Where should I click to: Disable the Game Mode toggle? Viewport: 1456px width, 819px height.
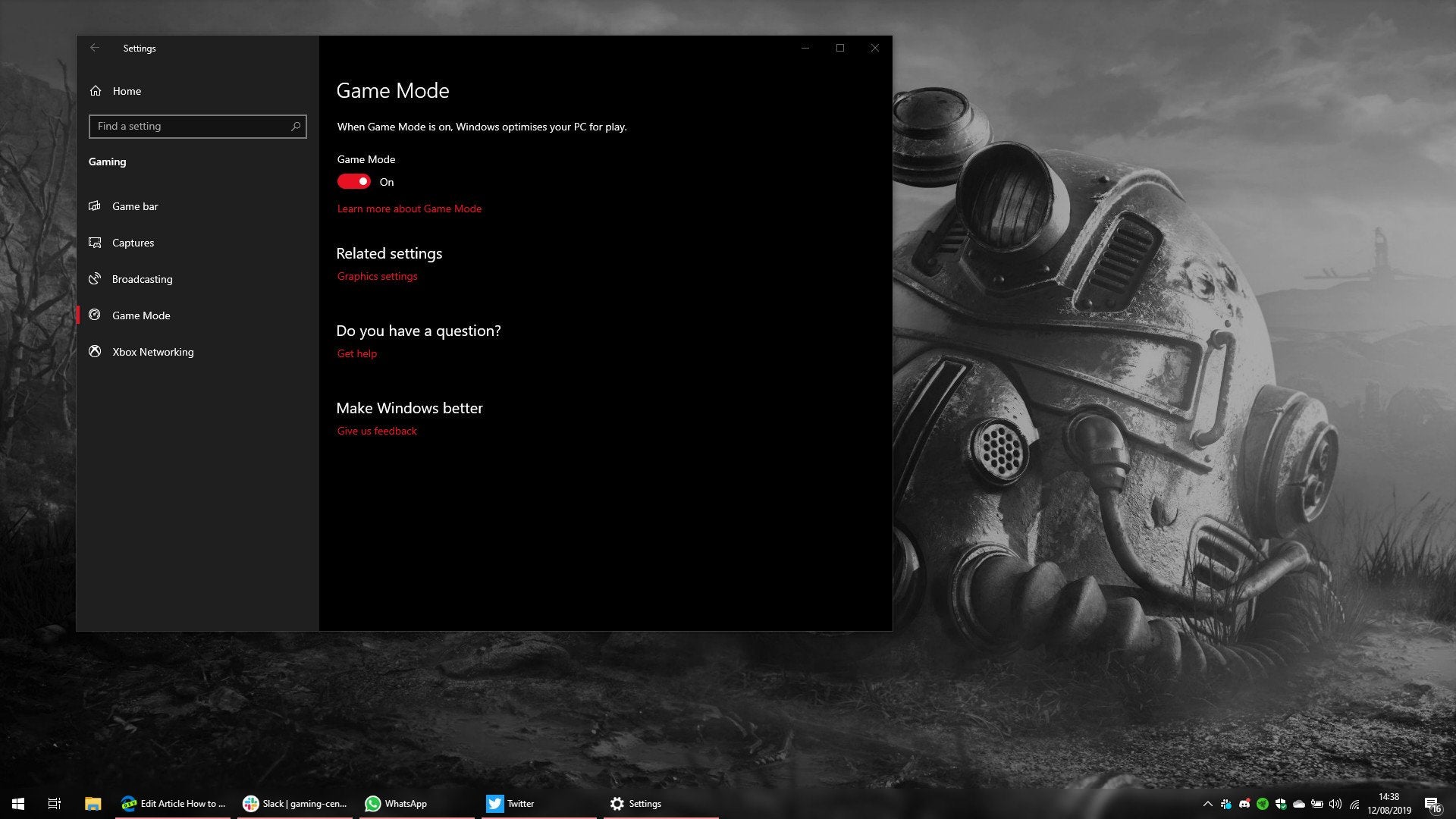click(354, 181)
